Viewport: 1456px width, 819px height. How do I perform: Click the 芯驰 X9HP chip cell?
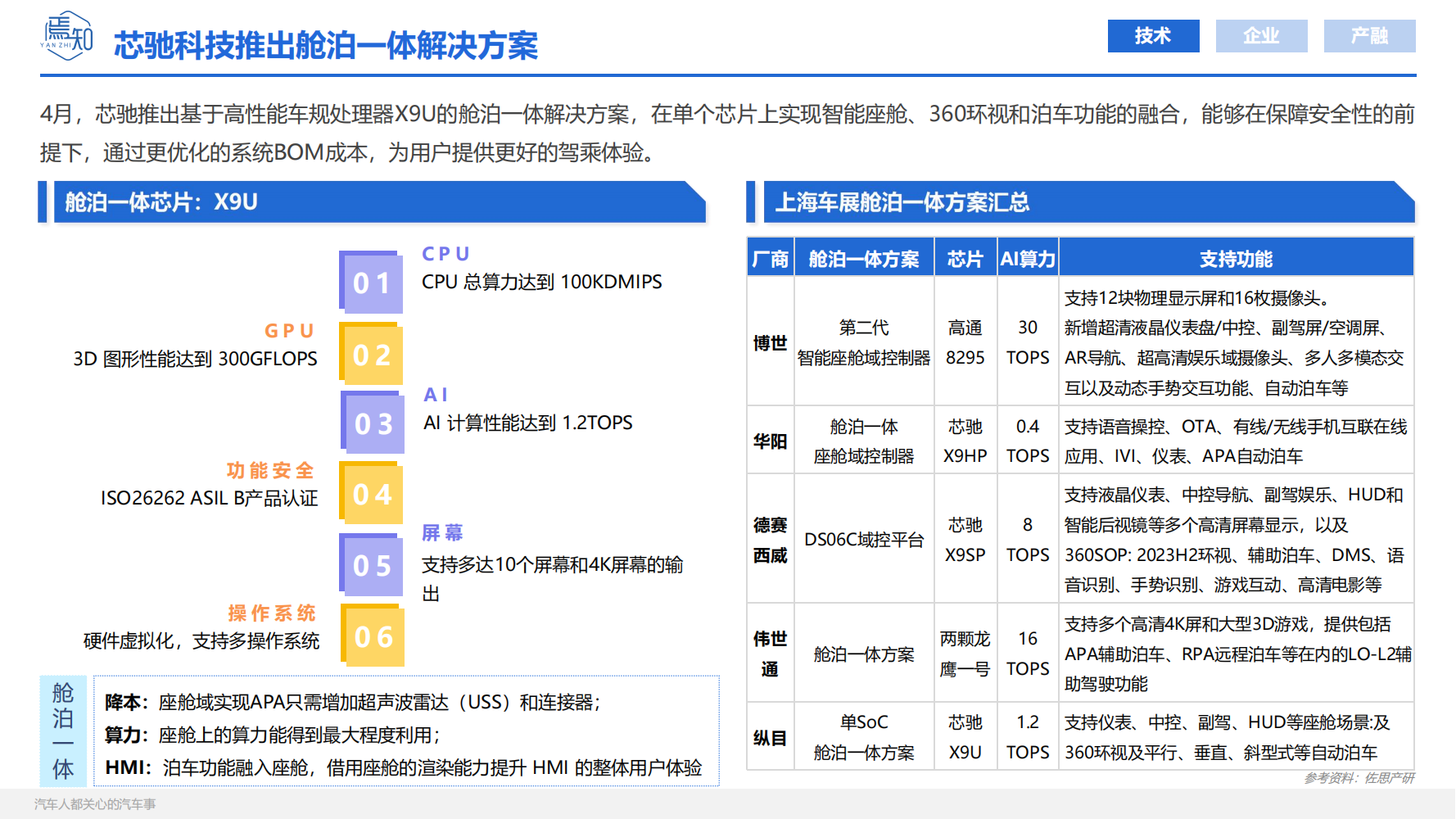pyautogui.click(x=965, y=441)
